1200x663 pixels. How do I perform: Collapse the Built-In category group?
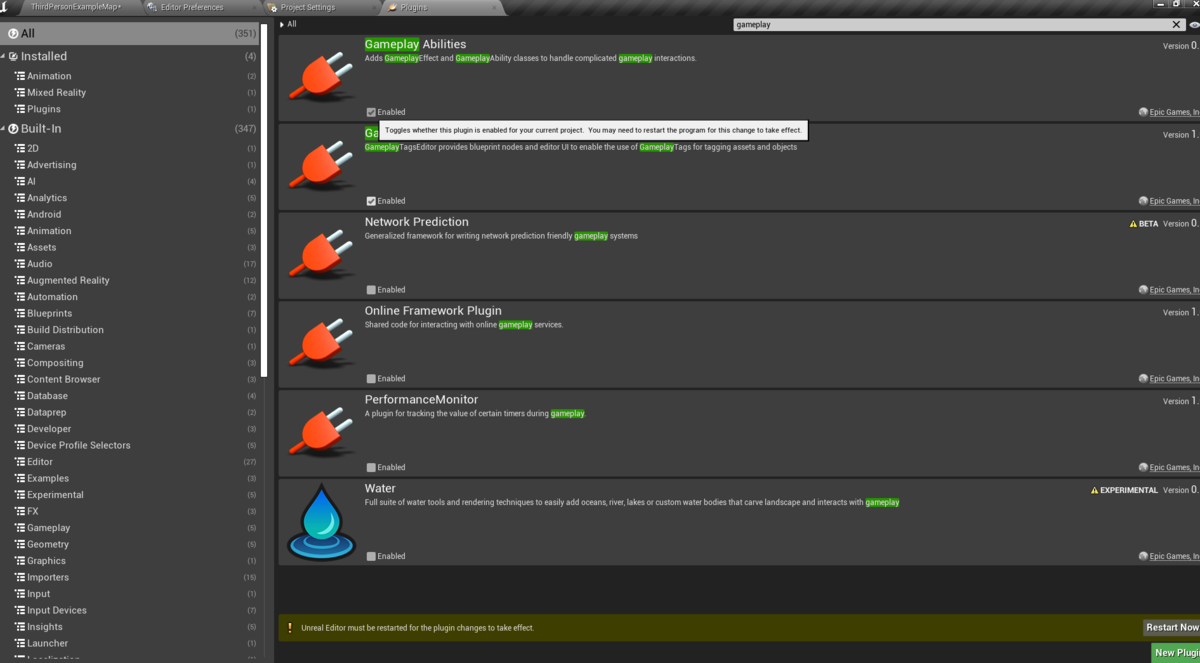pos(4,129)
